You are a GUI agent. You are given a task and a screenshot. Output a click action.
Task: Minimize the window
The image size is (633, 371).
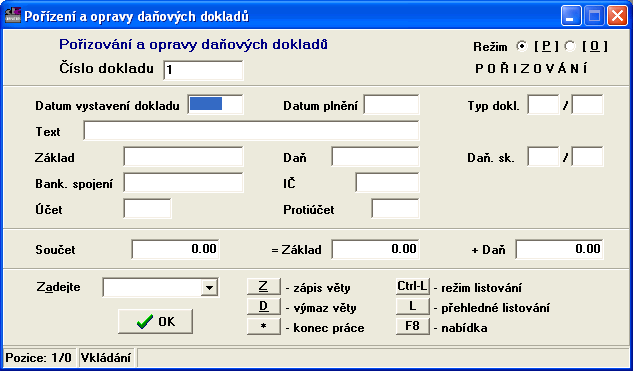pyautogui.click(x=570, y=16)
